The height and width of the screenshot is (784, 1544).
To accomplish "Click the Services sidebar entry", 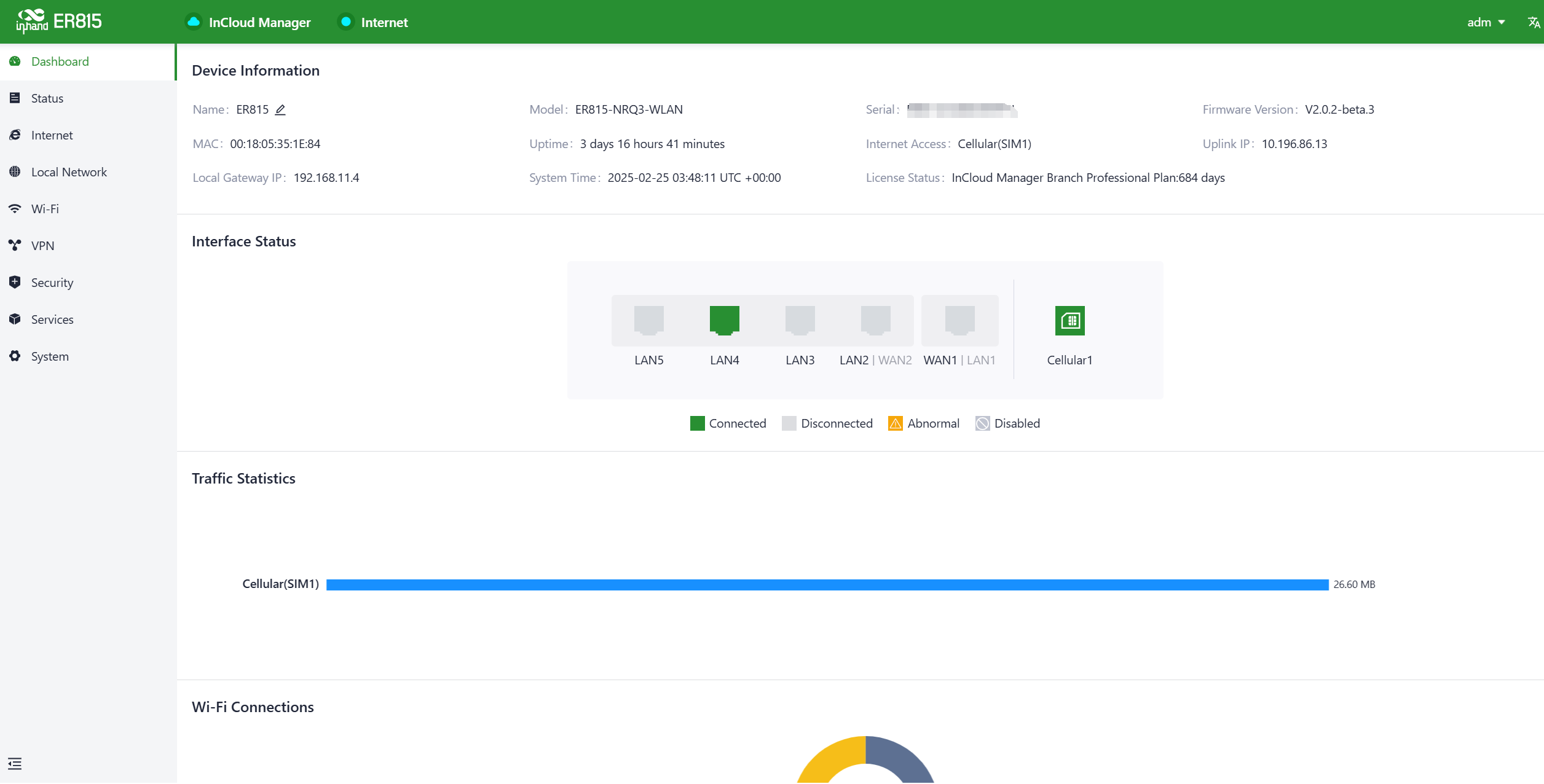I will pos(52,319).
